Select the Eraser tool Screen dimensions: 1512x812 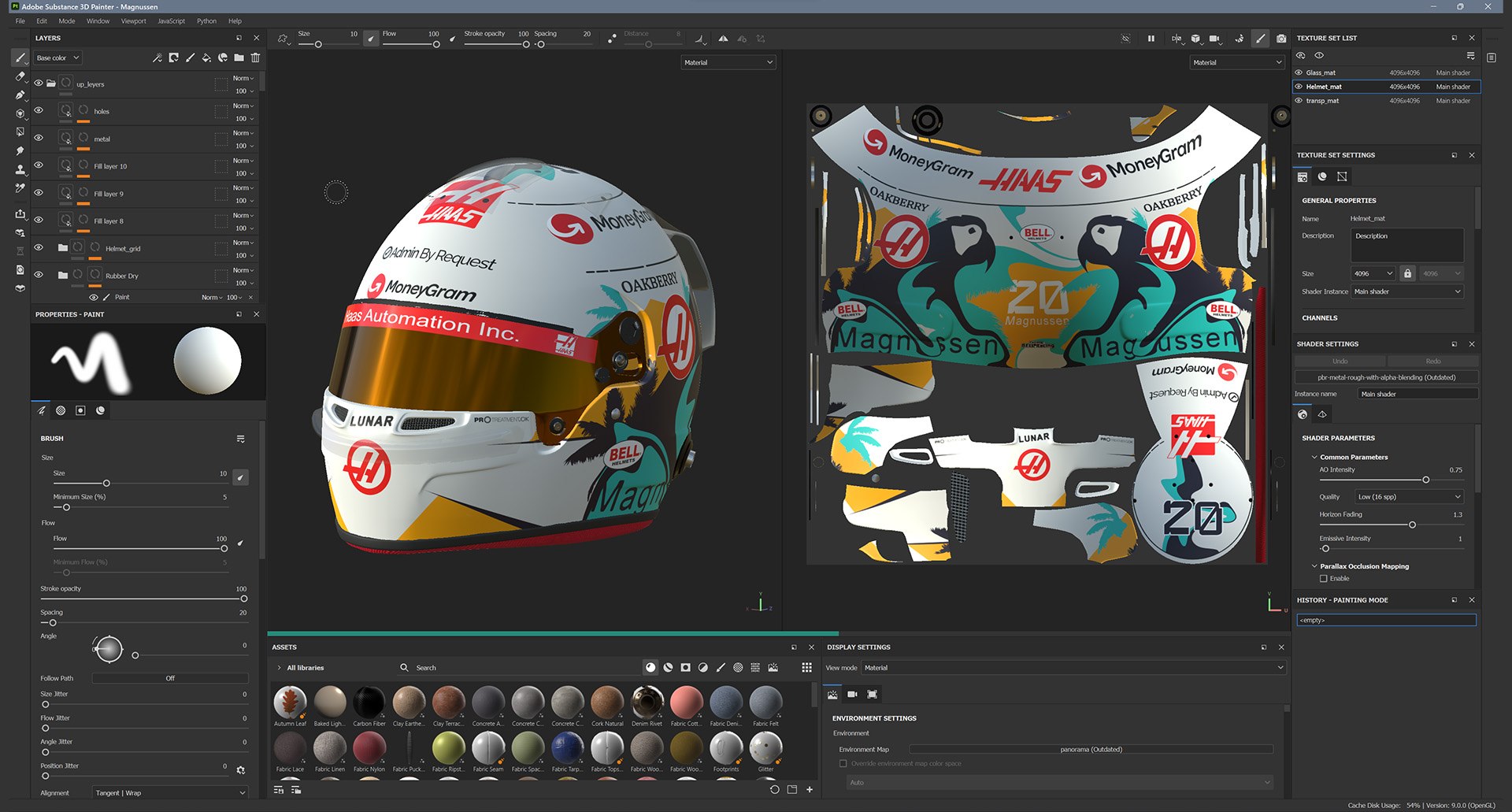pos(20,76)
